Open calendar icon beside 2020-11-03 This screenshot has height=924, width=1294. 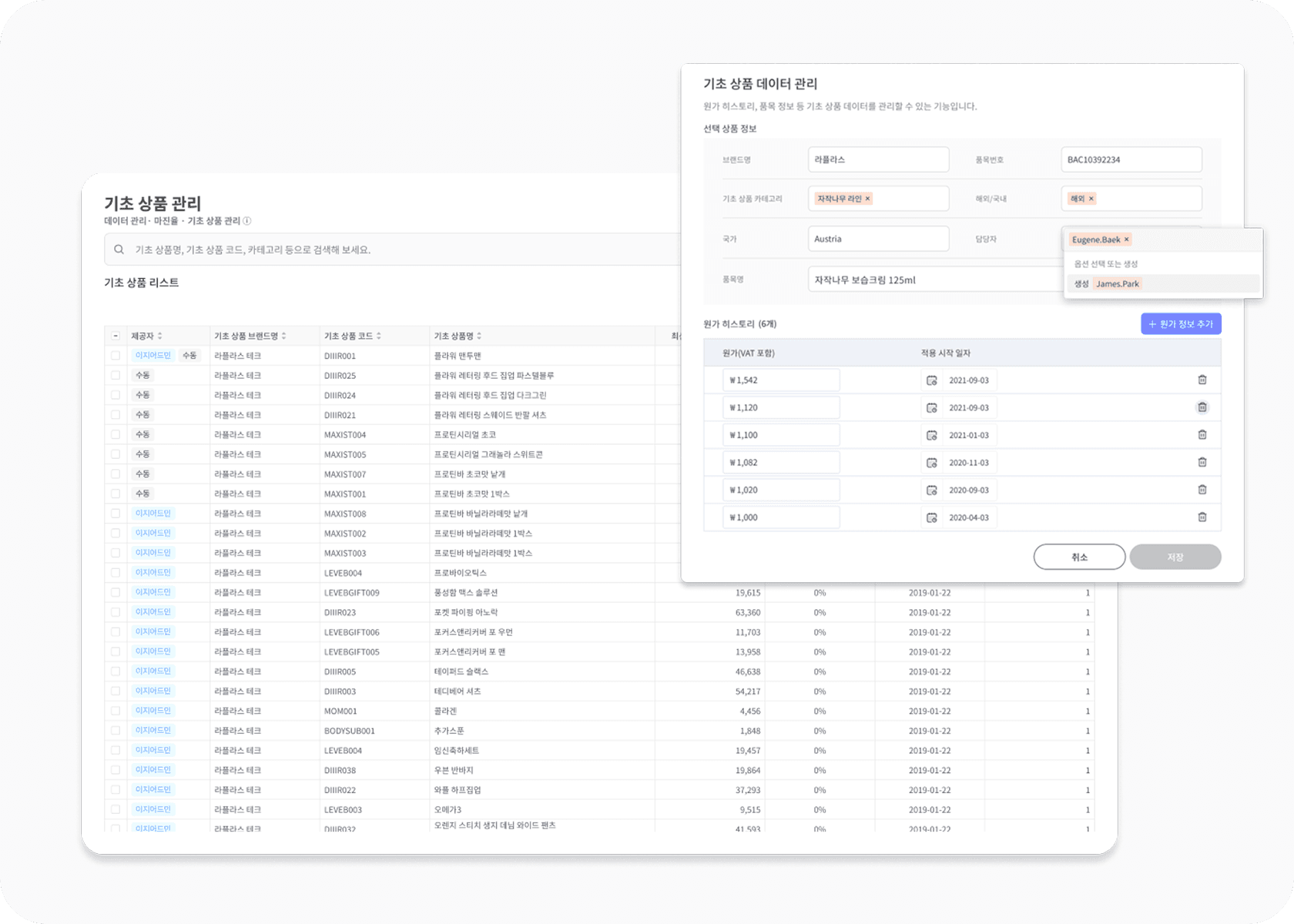(931, 463)
